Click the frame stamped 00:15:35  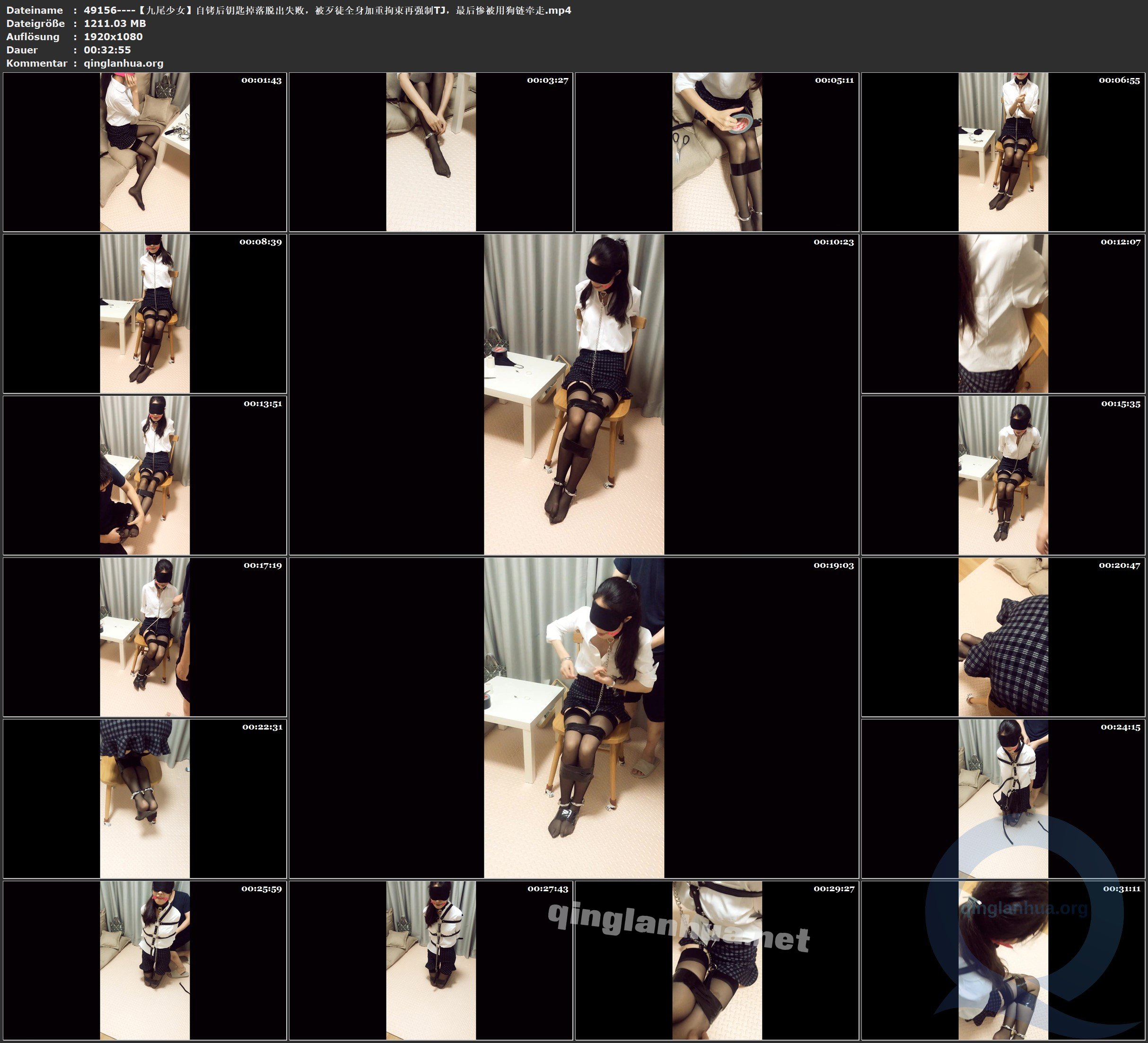click(x=1003, y=475)
